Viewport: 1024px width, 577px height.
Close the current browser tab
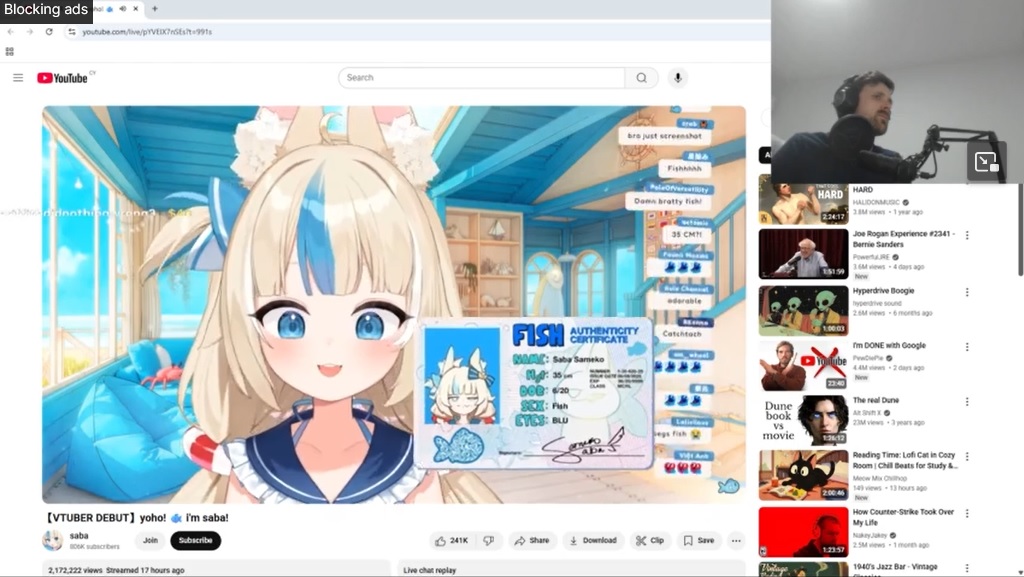click(136, 8)
